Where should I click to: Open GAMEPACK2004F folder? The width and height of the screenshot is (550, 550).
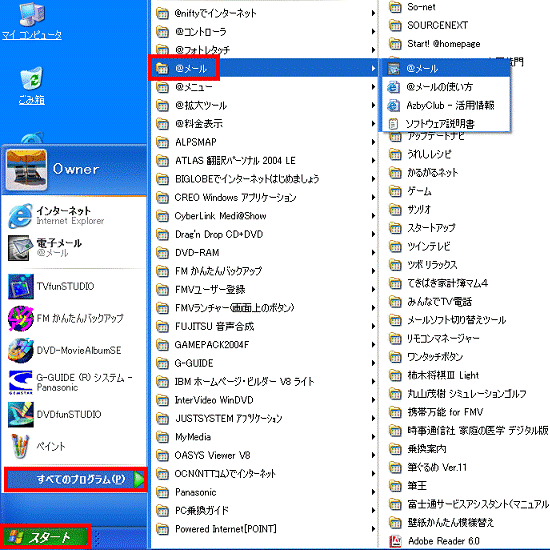[265, 344]
